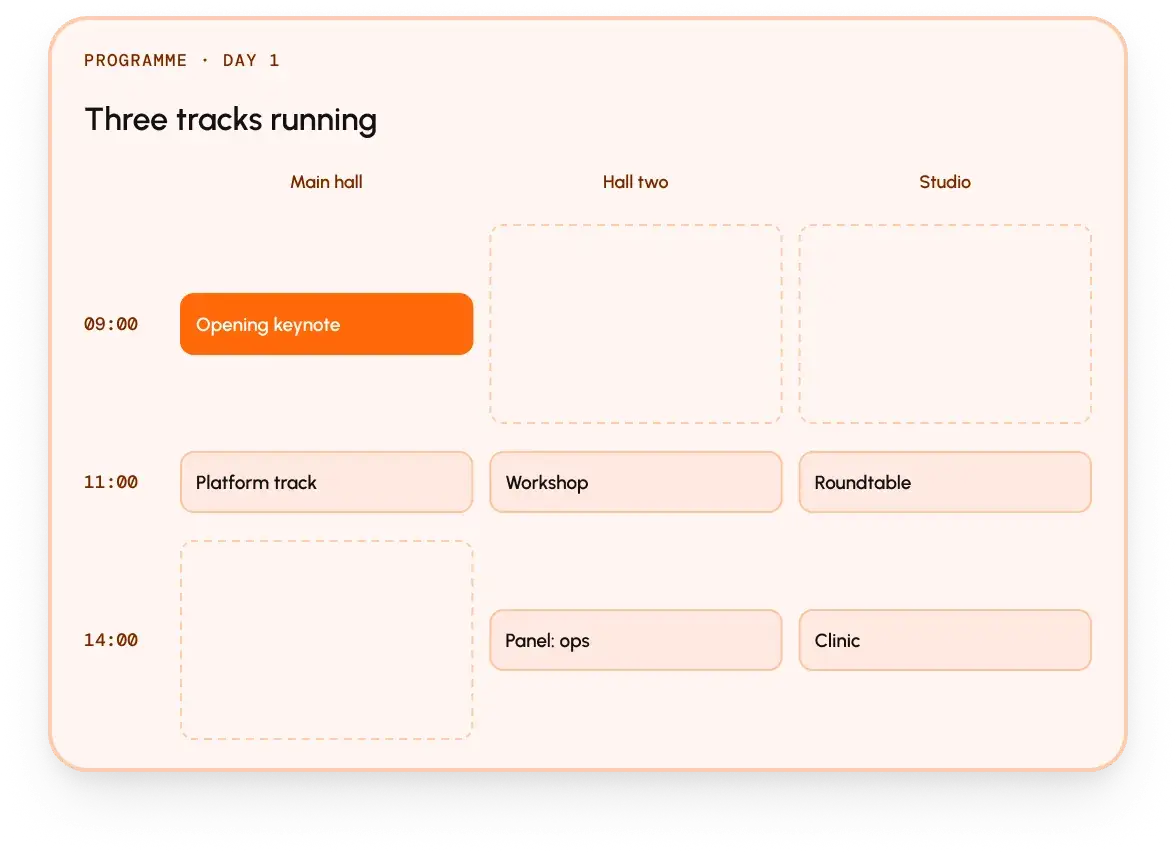The image size is (1176, 852).
Task: Click the 14:00 time label
Action: pos(111,640)
